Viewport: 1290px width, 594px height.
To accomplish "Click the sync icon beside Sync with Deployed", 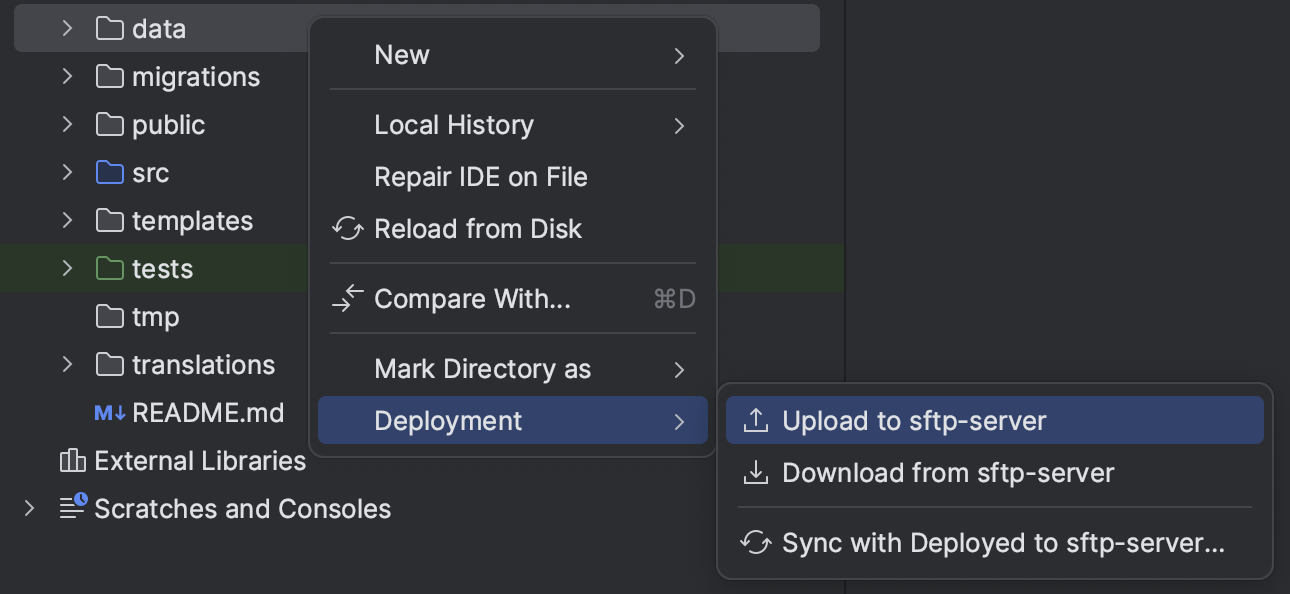I will coord(757,542).
